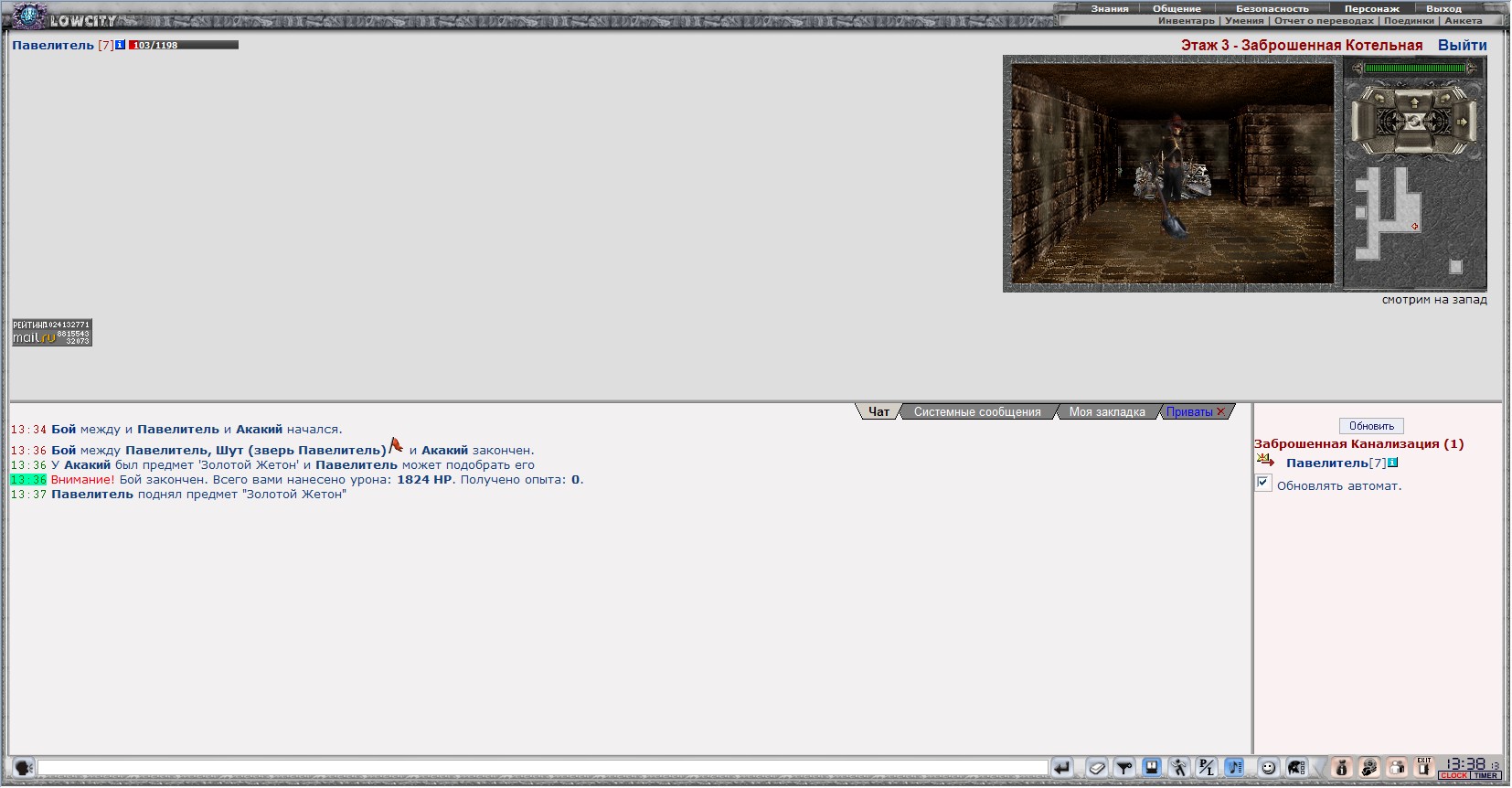The height and width of the screenshot is (788, 1512).
Task: Click the knight helmet list icon
Action: click(1297, 768)
